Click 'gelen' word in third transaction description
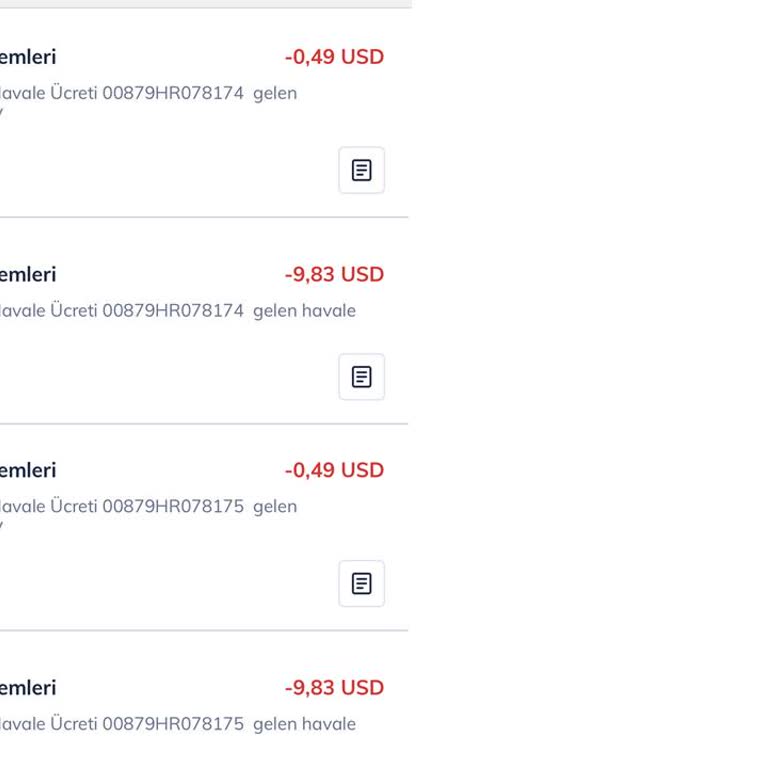768x768 pixels. 275,506
